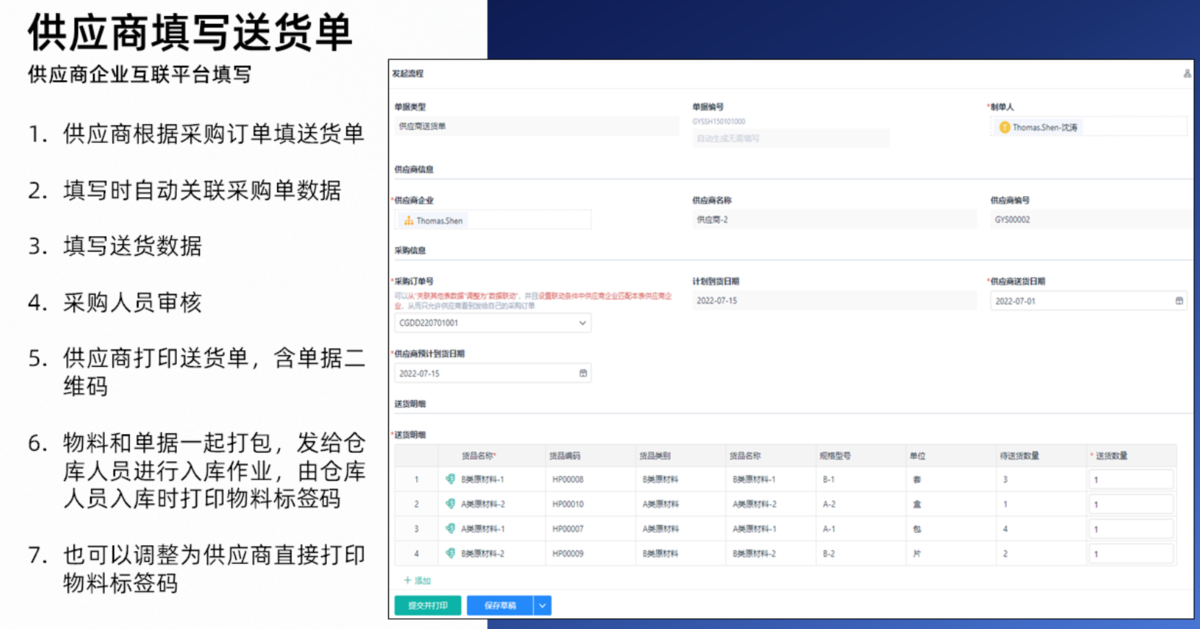Screen dimensions: 1200x629
Task: Click 规格型号 cell B-1
Action: [x=828, y=480]
